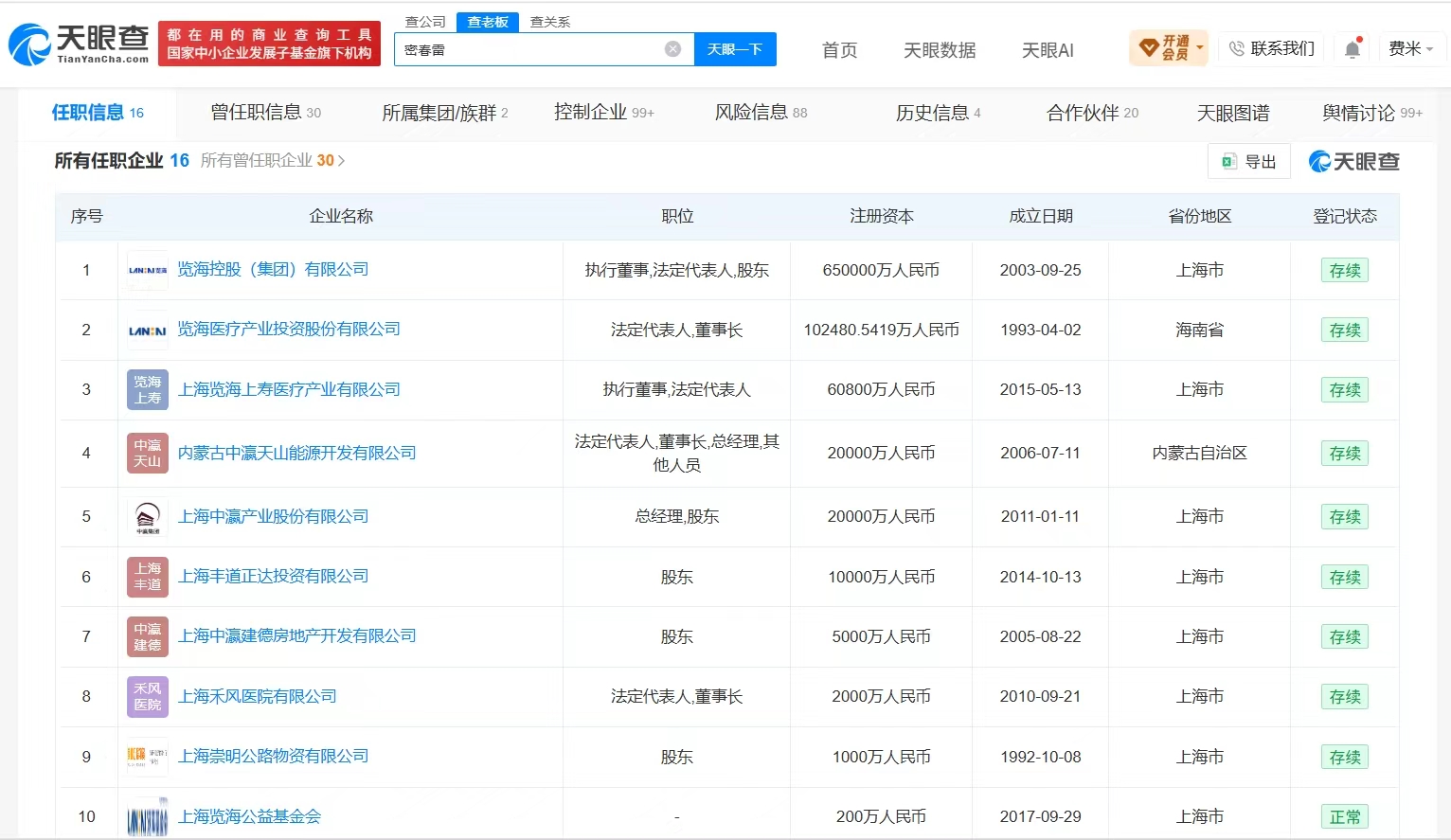Click the 天眼一下 search button
Viewport: 1451px width, 840px height.
pos(735,49)
